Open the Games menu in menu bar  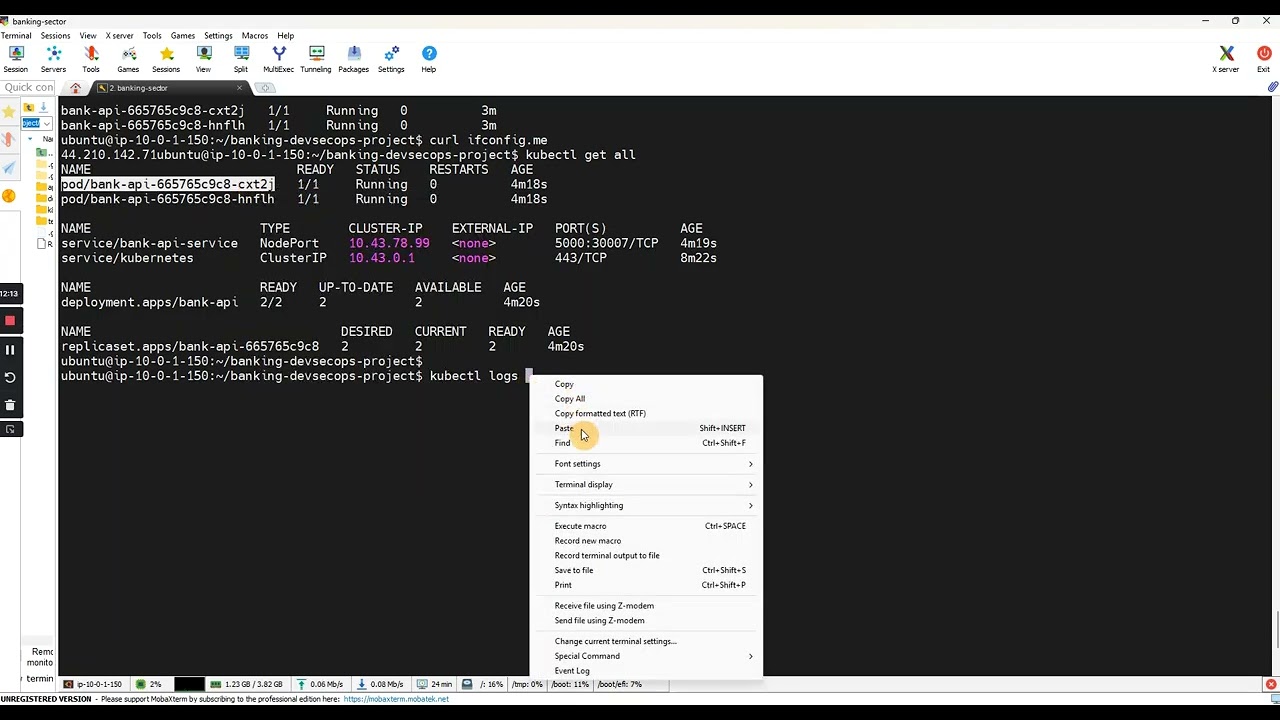[183, 36]
